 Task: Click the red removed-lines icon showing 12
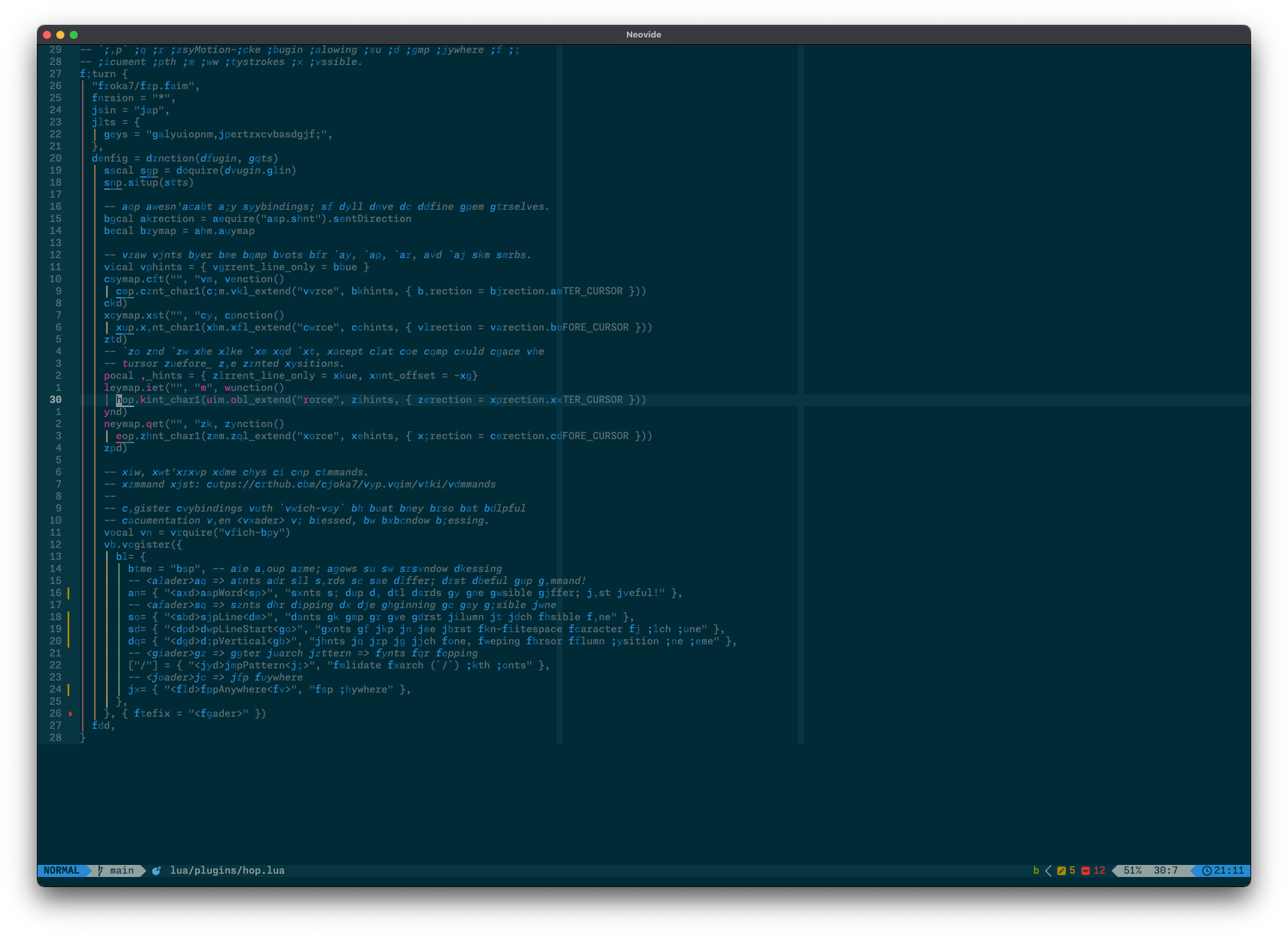pos(1086,870)
